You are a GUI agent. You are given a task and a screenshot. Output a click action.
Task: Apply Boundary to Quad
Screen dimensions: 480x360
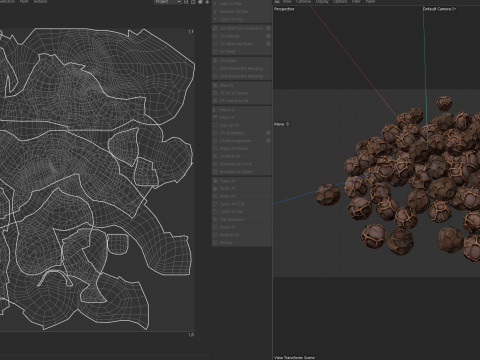(241, 172)
